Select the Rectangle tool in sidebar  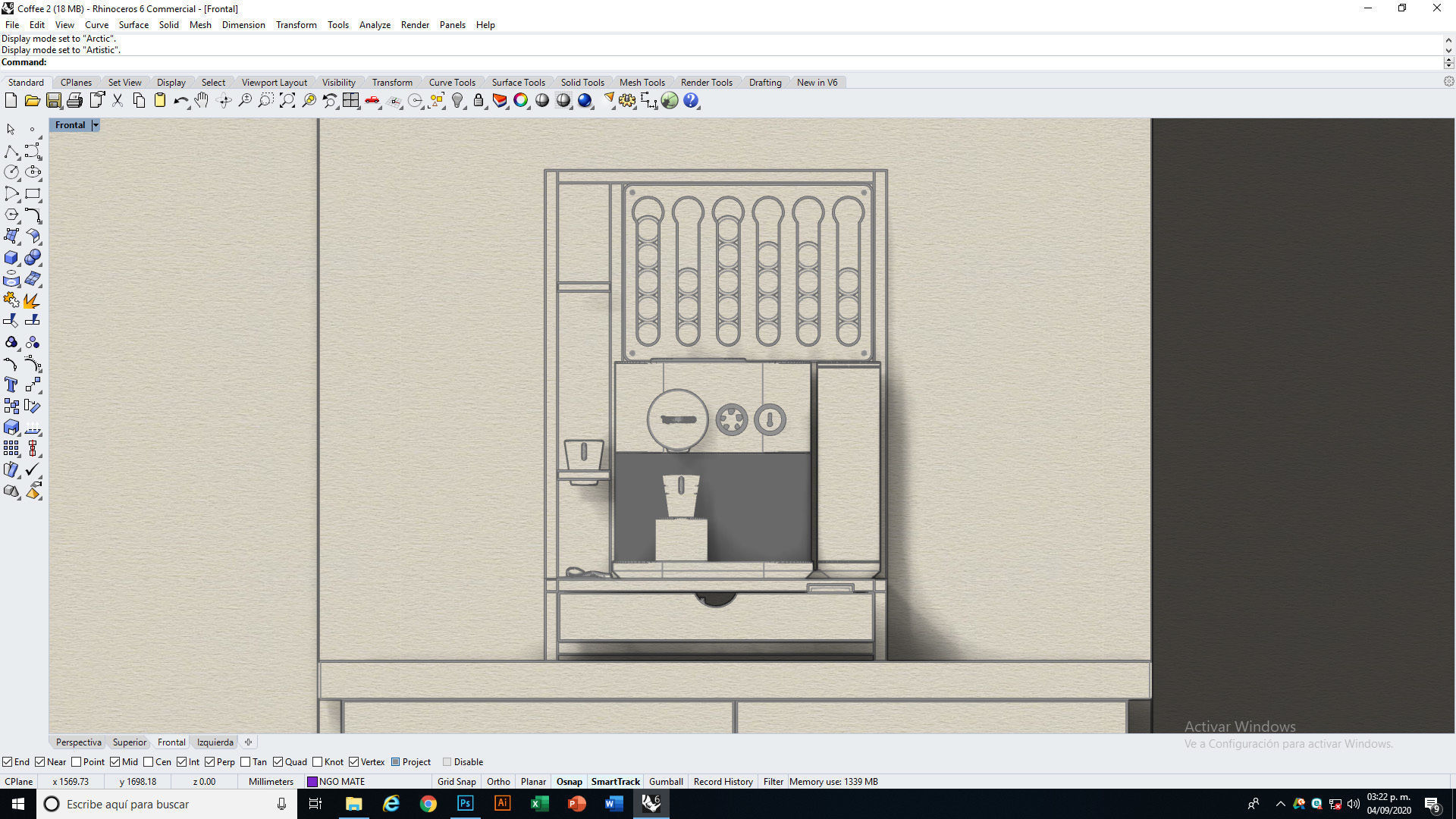[33, 193]
